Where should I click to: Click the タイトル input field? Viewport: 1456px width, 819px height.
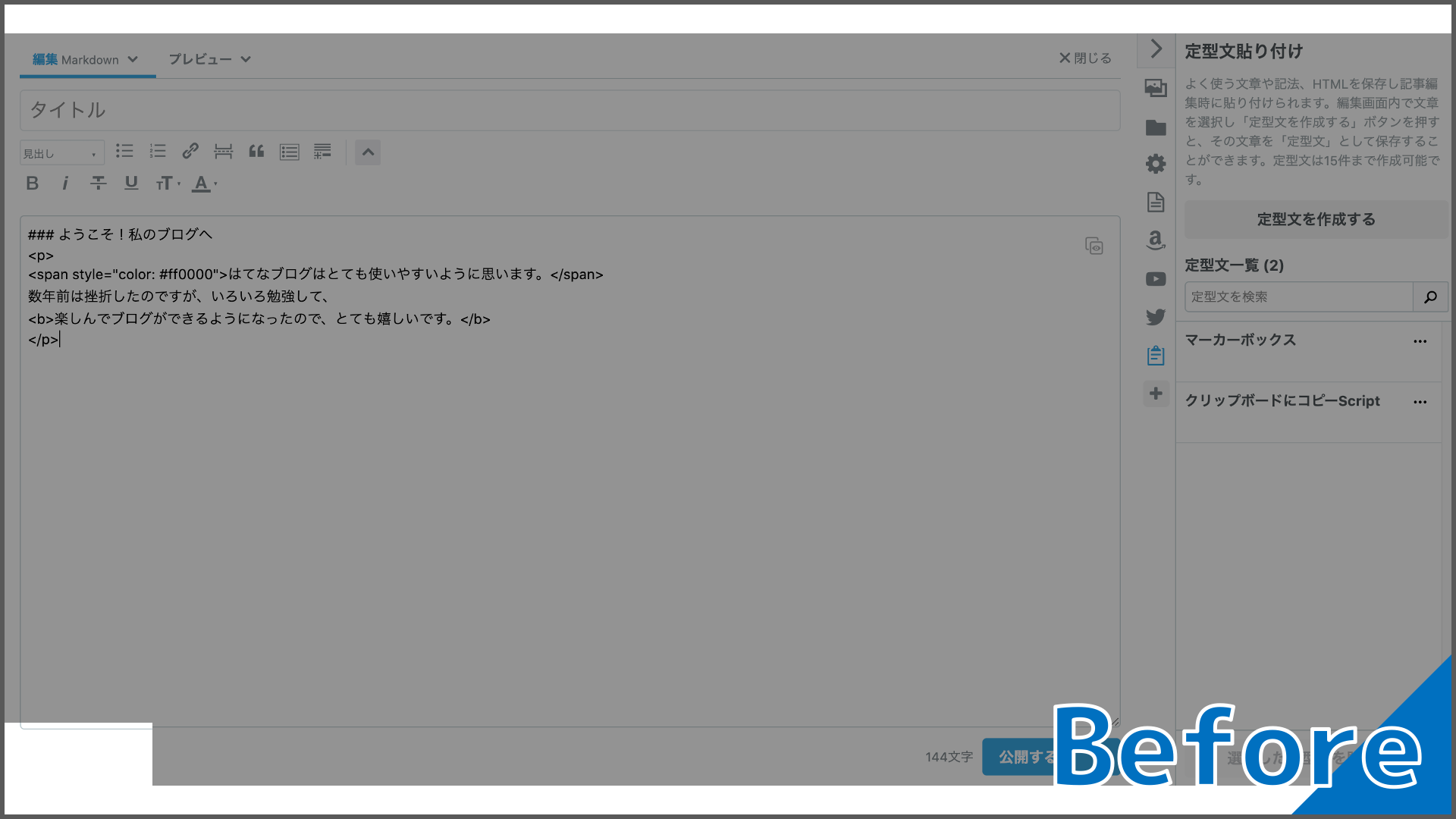click(570, 110)
